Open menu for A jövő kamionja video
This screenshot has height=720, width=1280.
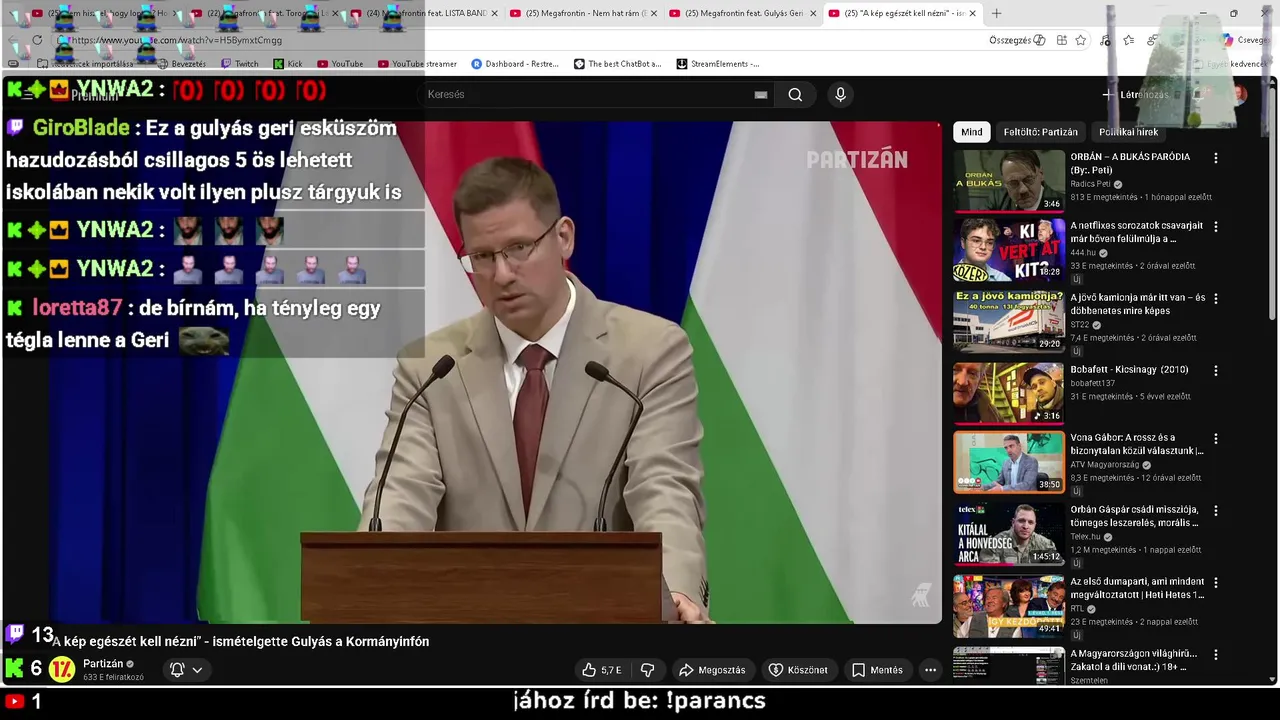(1216, 298)
